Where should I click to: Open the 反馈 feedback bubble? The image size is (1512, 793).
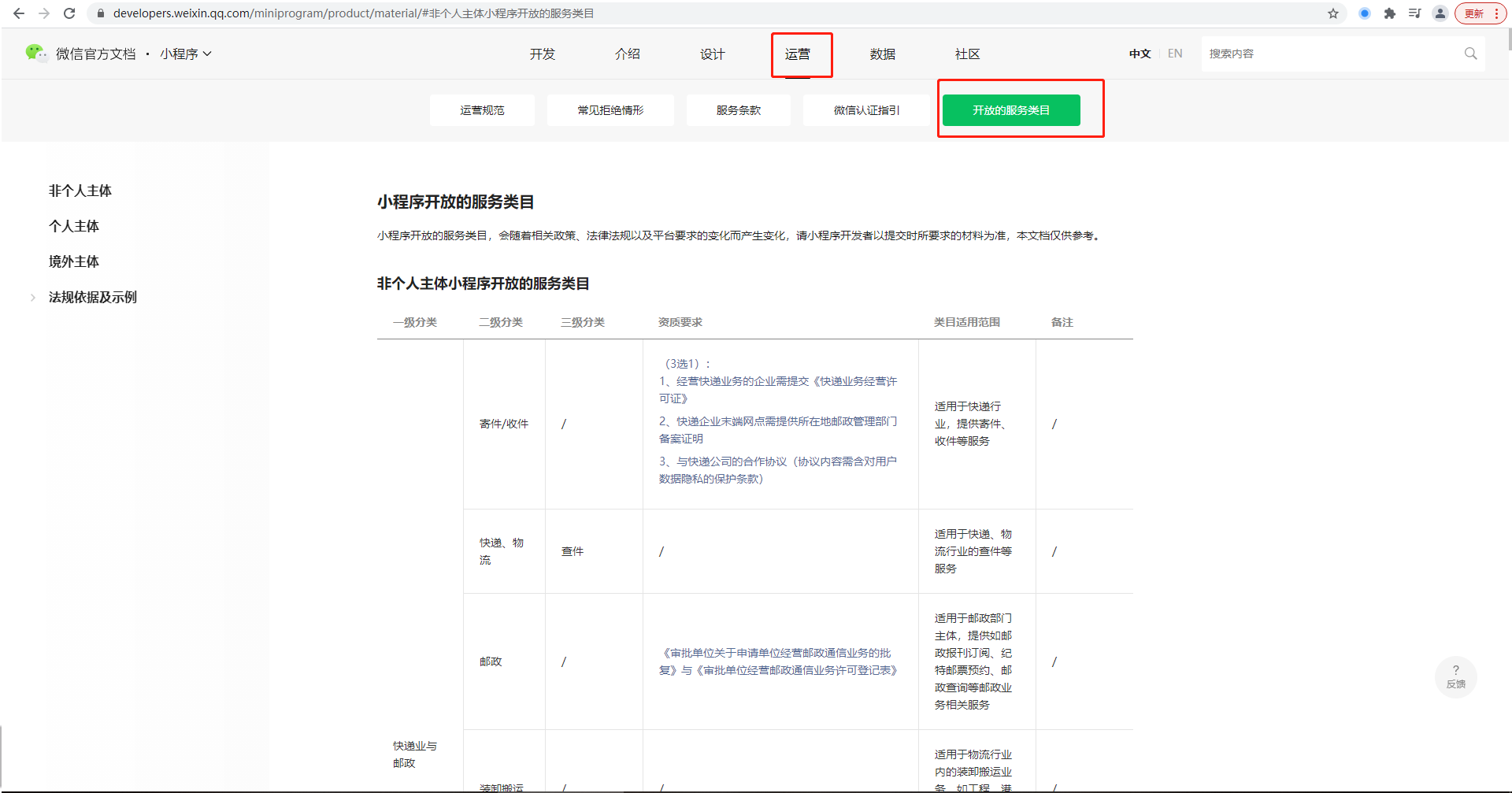(1456, 676)
